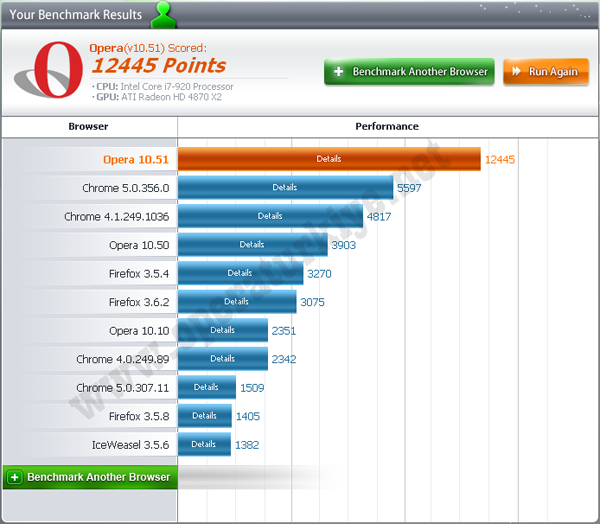Click the 2342 score value
The width and height of the screenshot is (600, 524).
284,359
